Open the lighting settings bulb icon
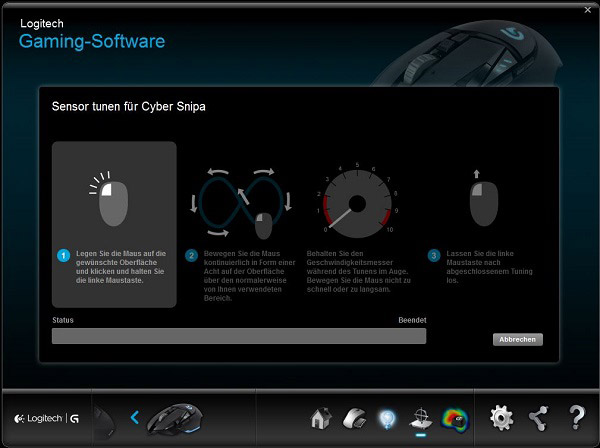 point(387,419)
